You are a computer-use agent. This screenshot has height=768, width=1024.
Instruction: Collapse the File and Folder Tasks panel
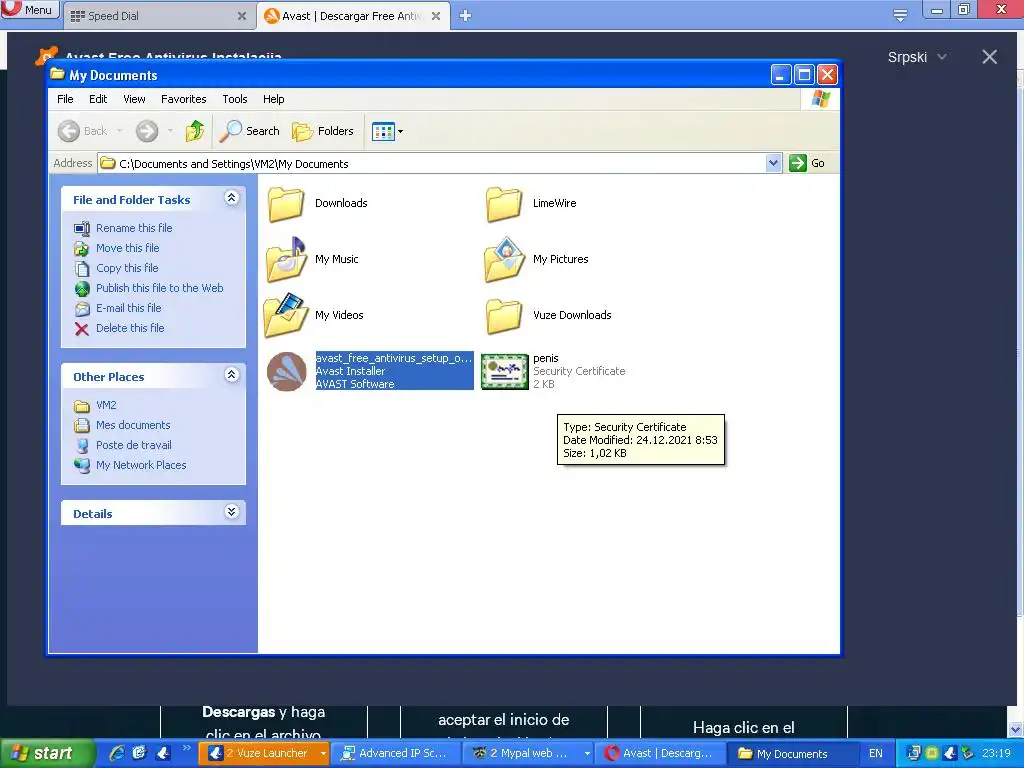click(231, 198)
